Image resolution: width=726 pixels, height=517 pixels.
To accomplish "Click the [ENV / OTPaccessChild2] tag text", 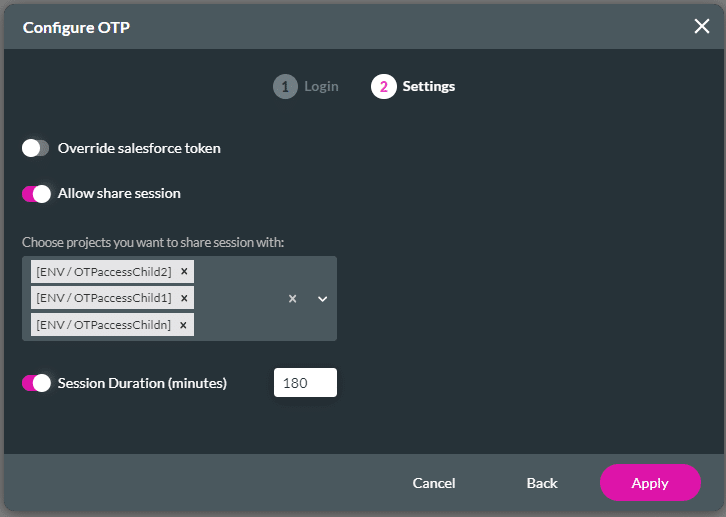I will point(104,272).
